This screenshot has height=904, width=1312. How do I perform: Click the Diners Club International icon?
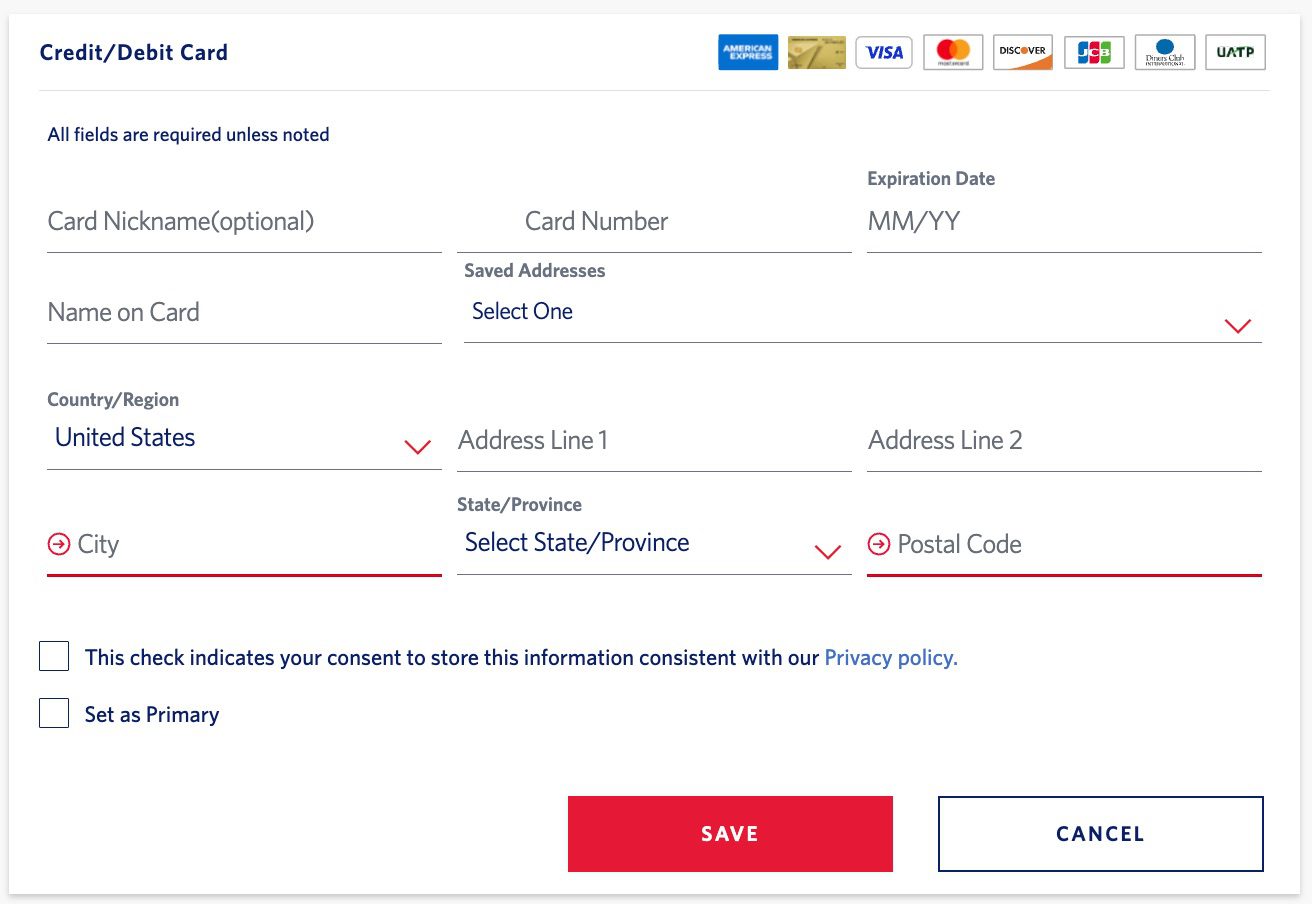(x=1164, y=52)
